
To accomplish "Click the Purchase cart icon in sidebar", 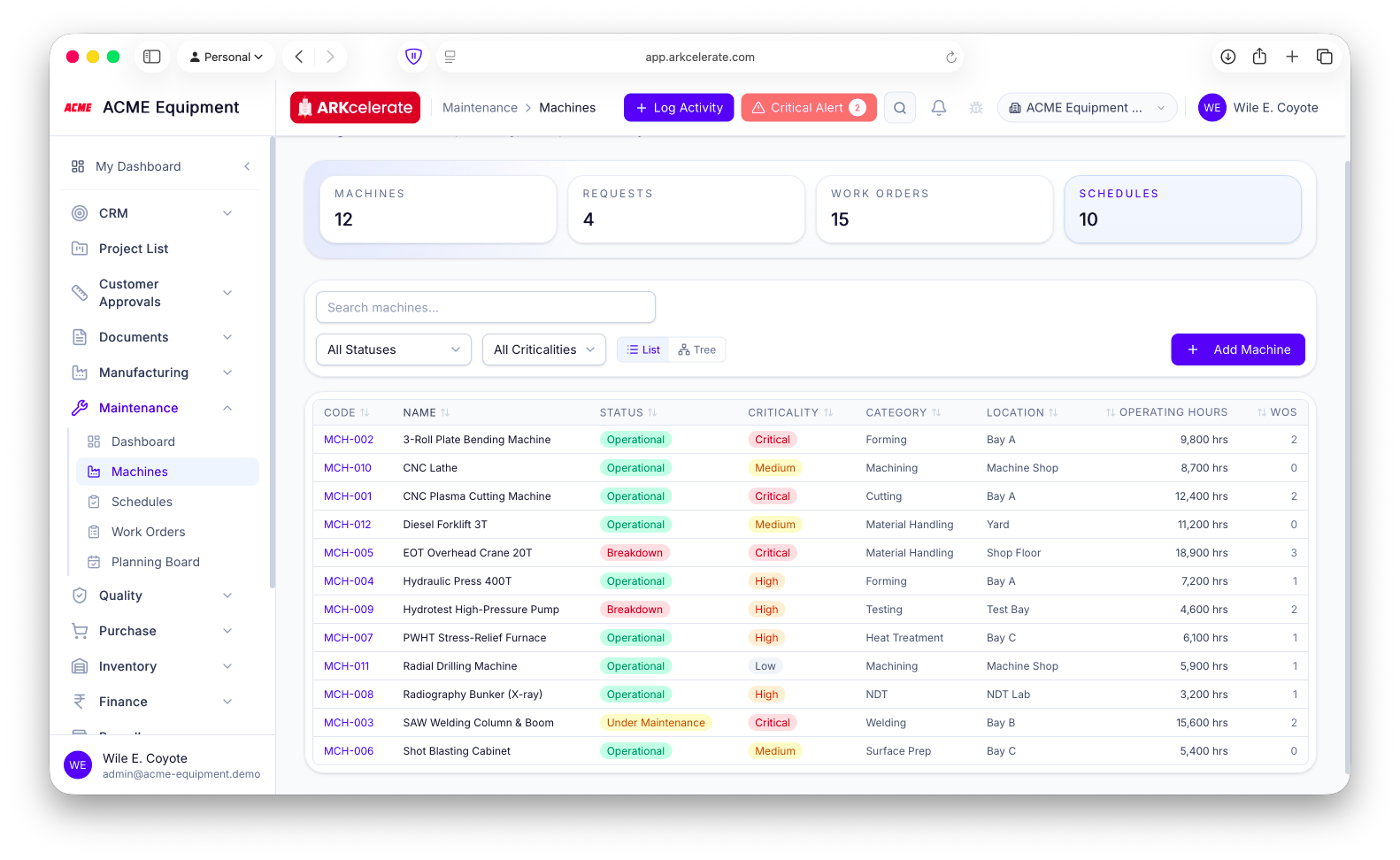I will coord(80,631).
